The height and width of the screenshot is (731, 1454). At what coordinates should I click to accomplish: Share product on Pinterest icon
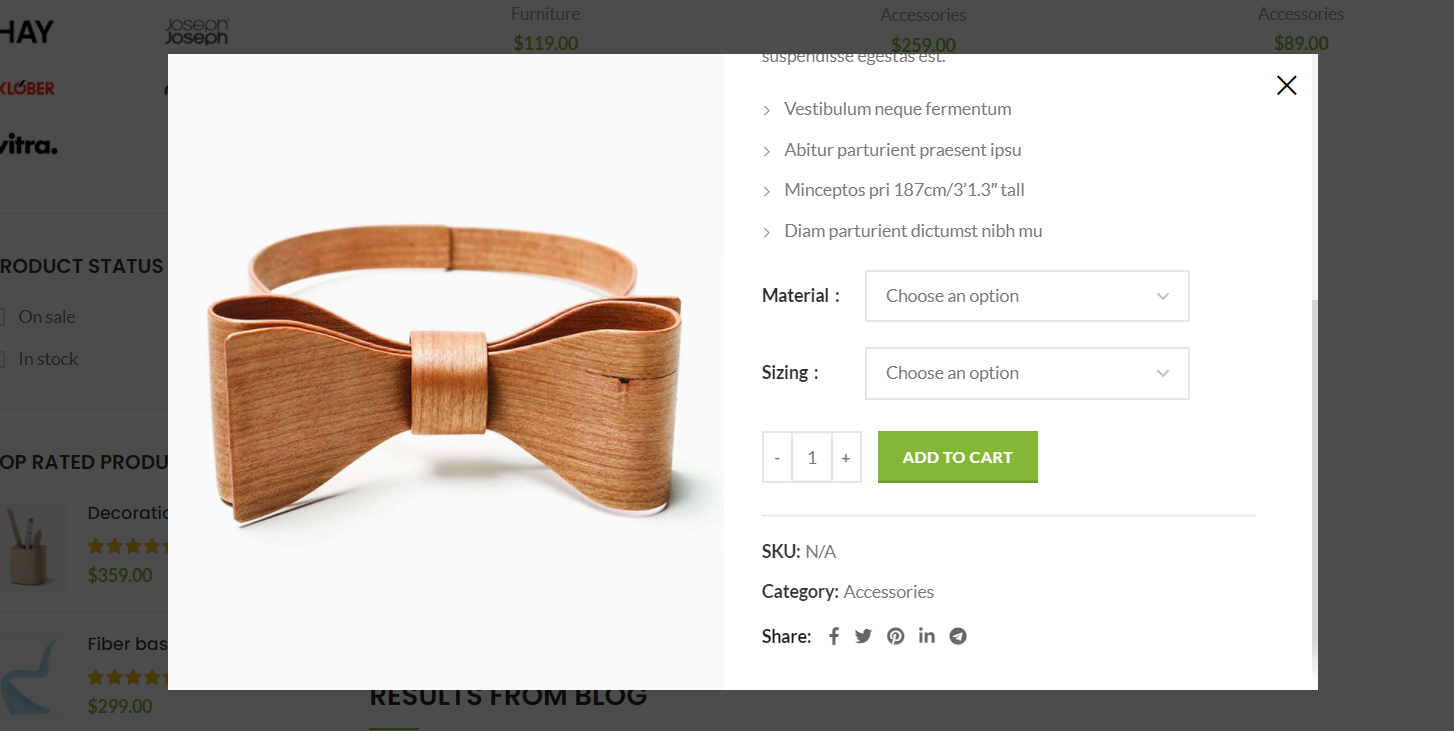tap(896, 636)
